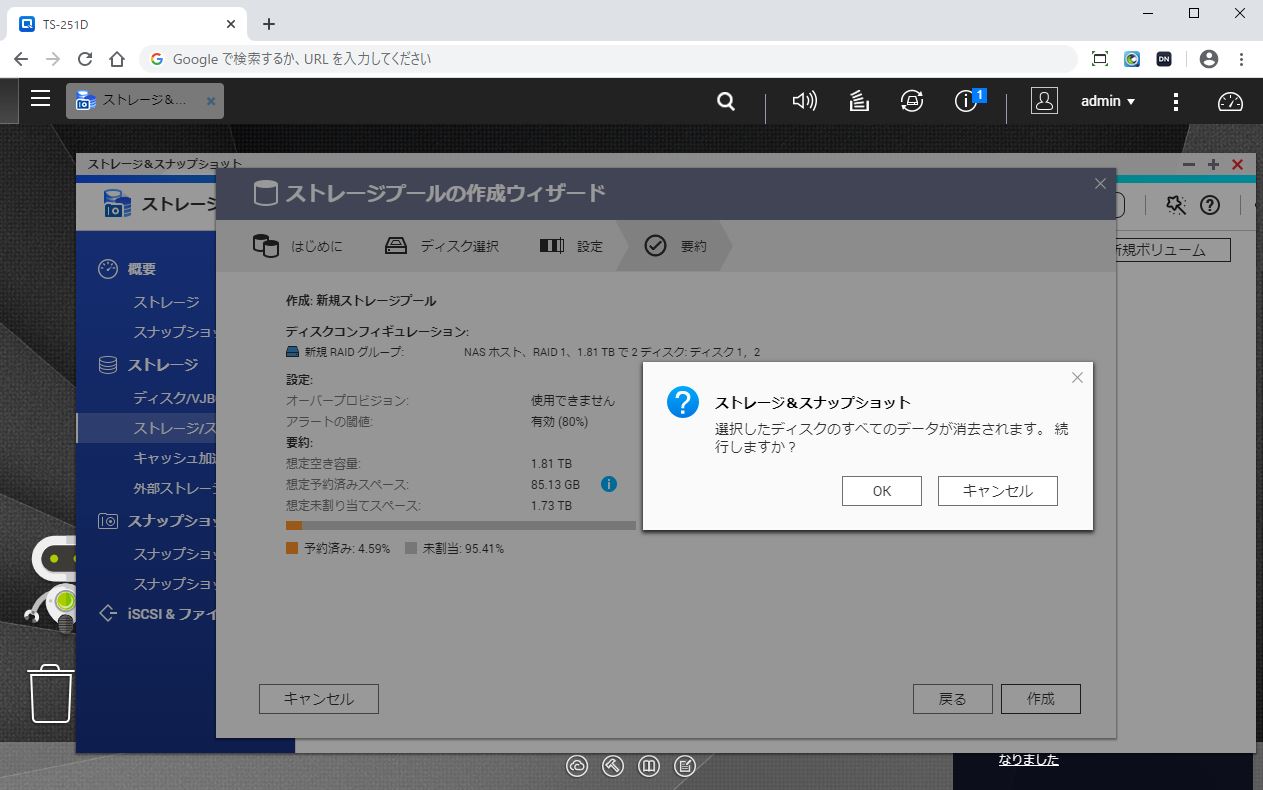Open the QTS main menu hamburger icon

[40, 99]
